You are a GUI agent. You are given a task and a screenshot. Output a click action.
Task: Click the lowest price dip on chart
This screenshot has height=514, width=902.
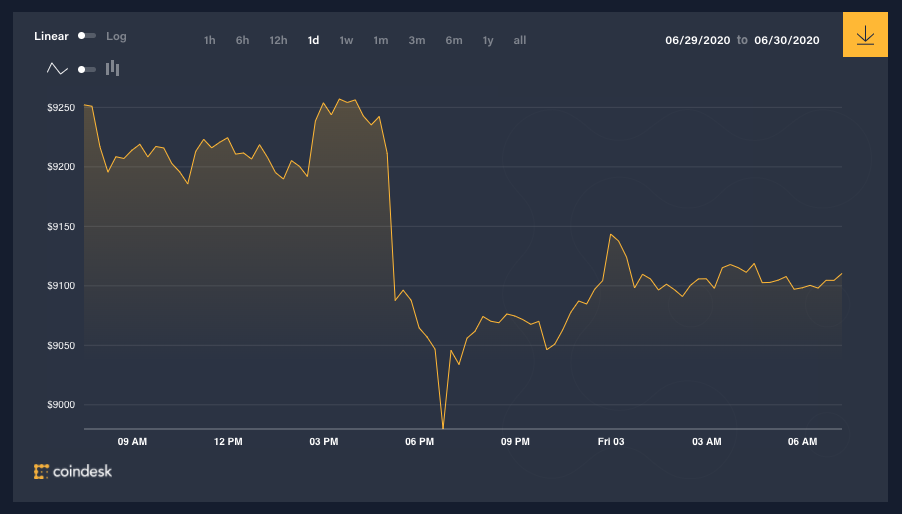point(443,427)
